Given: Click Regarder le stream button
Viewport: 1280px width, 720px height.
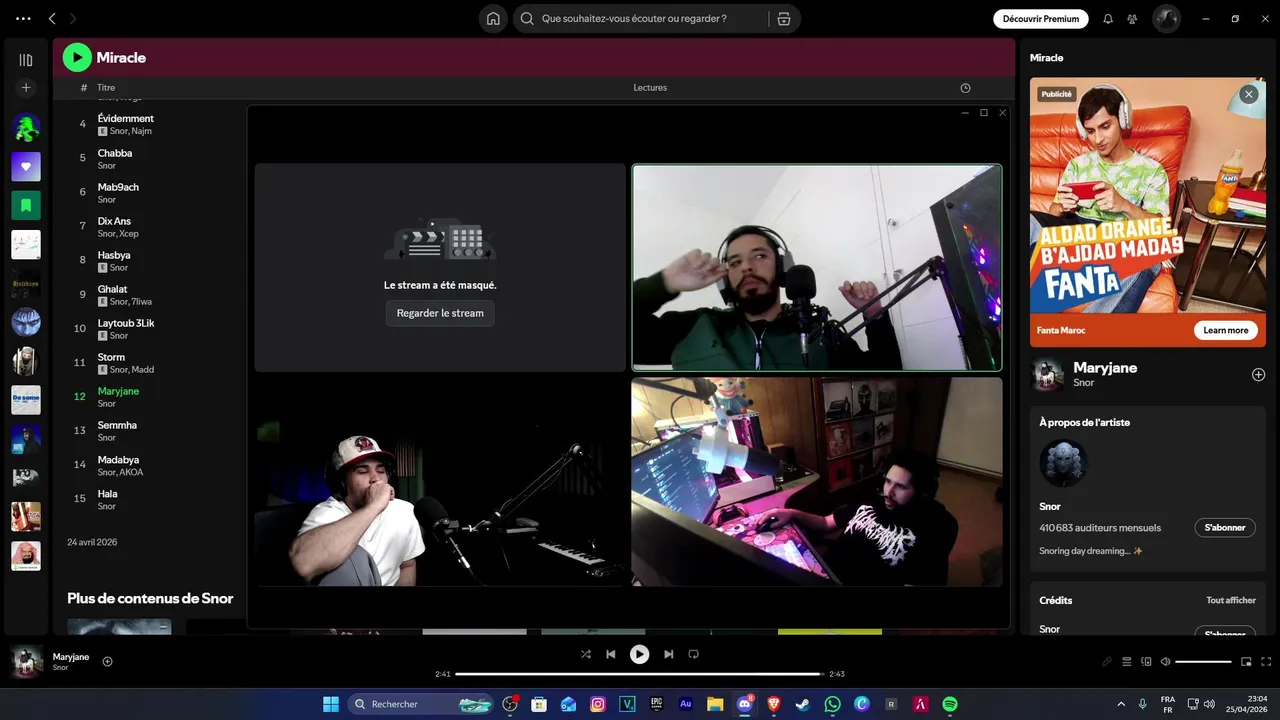Looking at the screenshot, I should click(x=440, y=313).
